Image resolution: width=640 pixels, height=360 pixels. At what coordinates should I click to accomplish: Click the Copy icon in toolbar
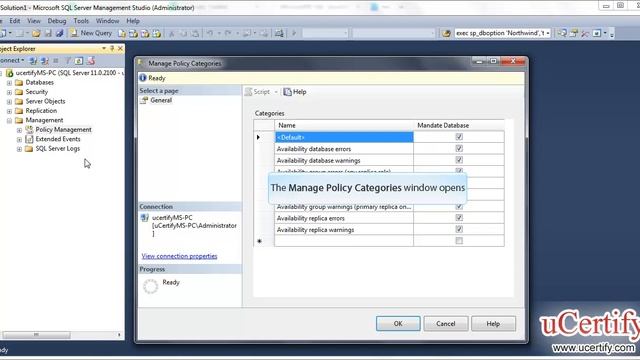[183, 33]
